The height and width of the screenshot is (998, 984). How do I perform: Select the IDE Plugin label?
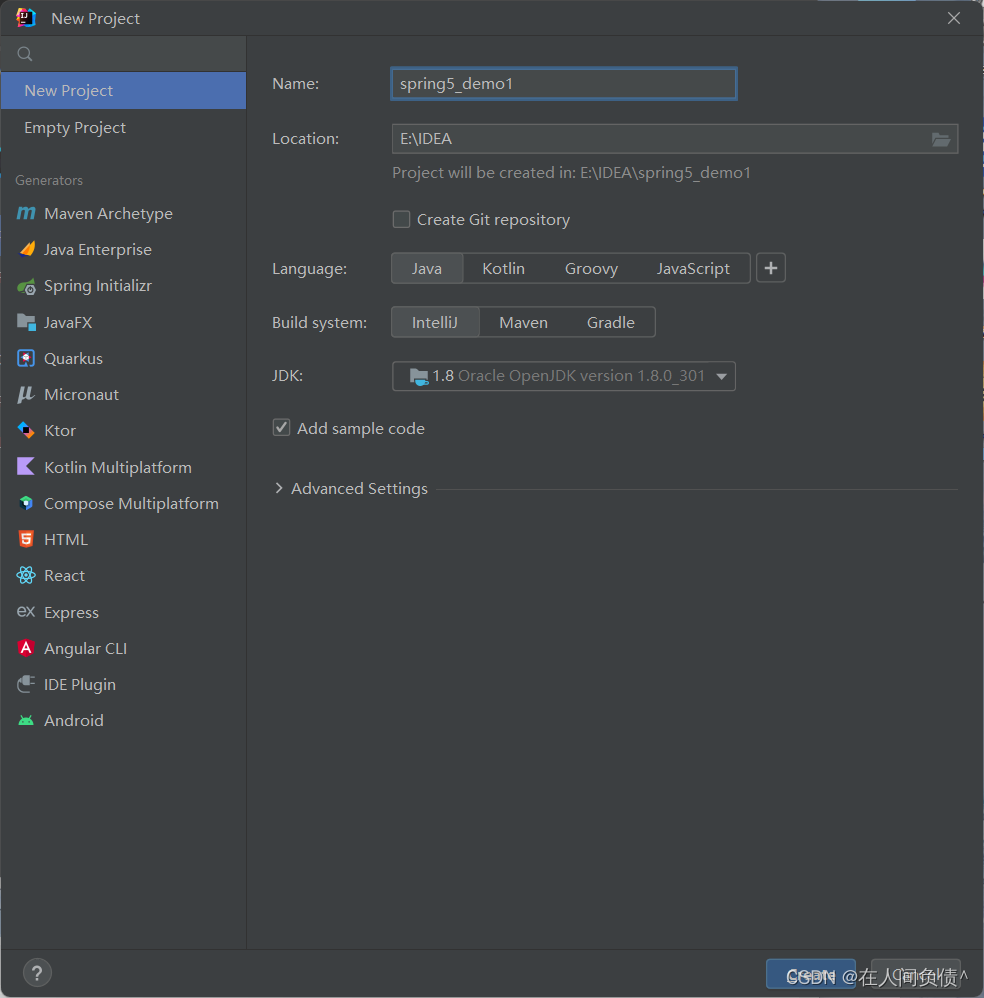pos(80,685)
